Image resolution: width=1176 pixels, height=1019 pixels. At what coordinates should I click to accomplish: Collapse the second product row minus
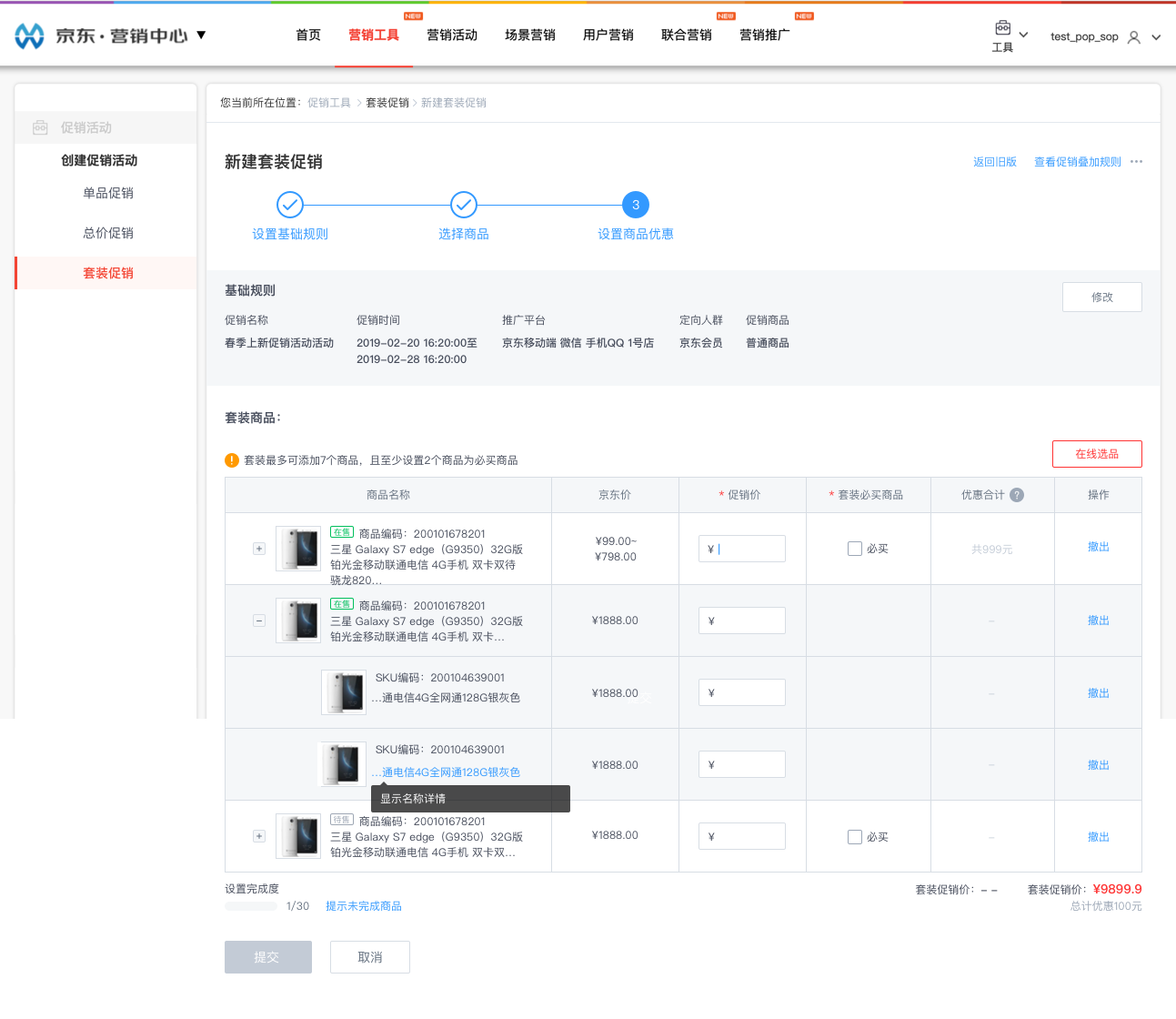(259, 620)
